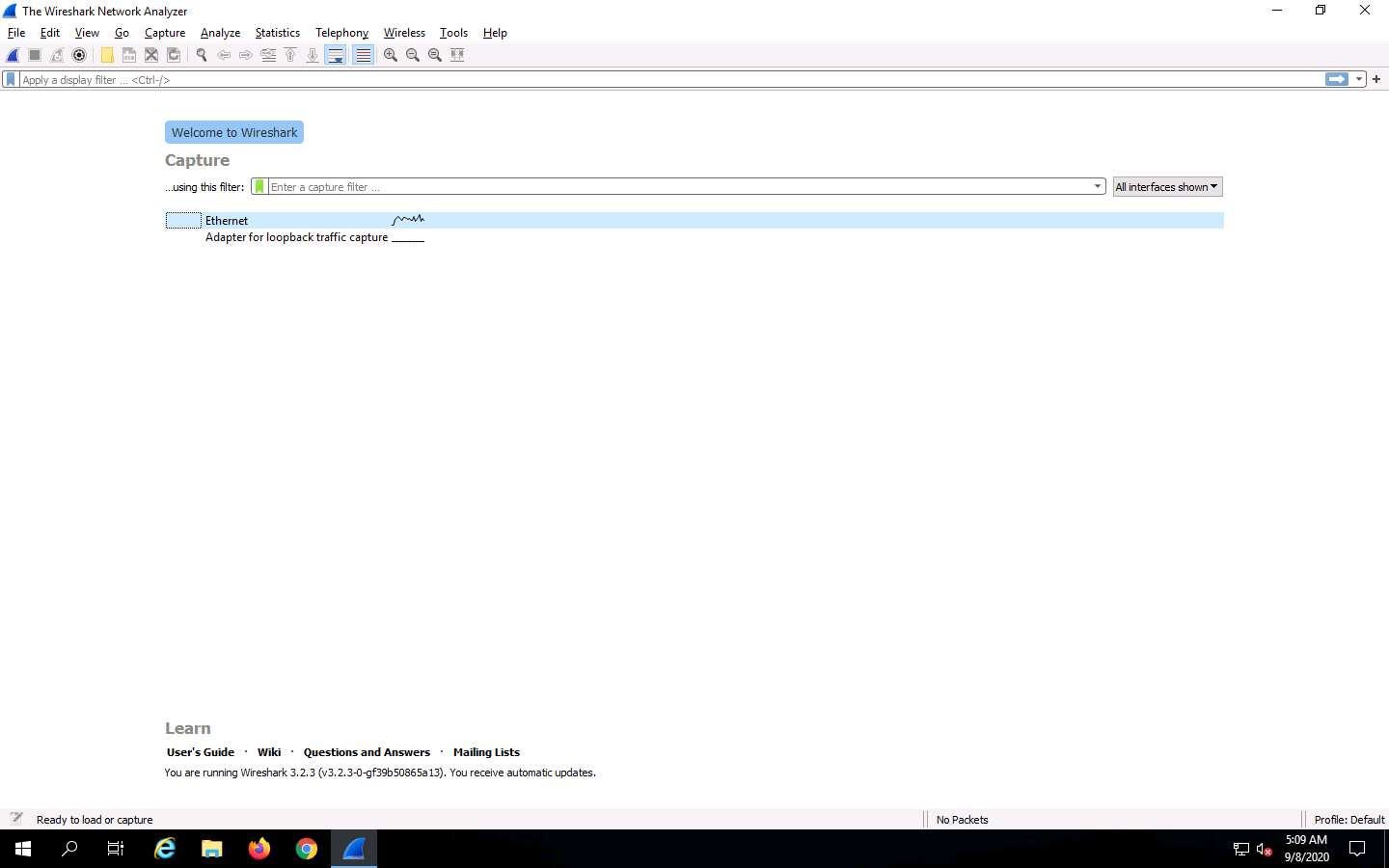The image size is (1389, 868).
Task: Select the Ethernet interface checkbox
Action: click(182, 221)
